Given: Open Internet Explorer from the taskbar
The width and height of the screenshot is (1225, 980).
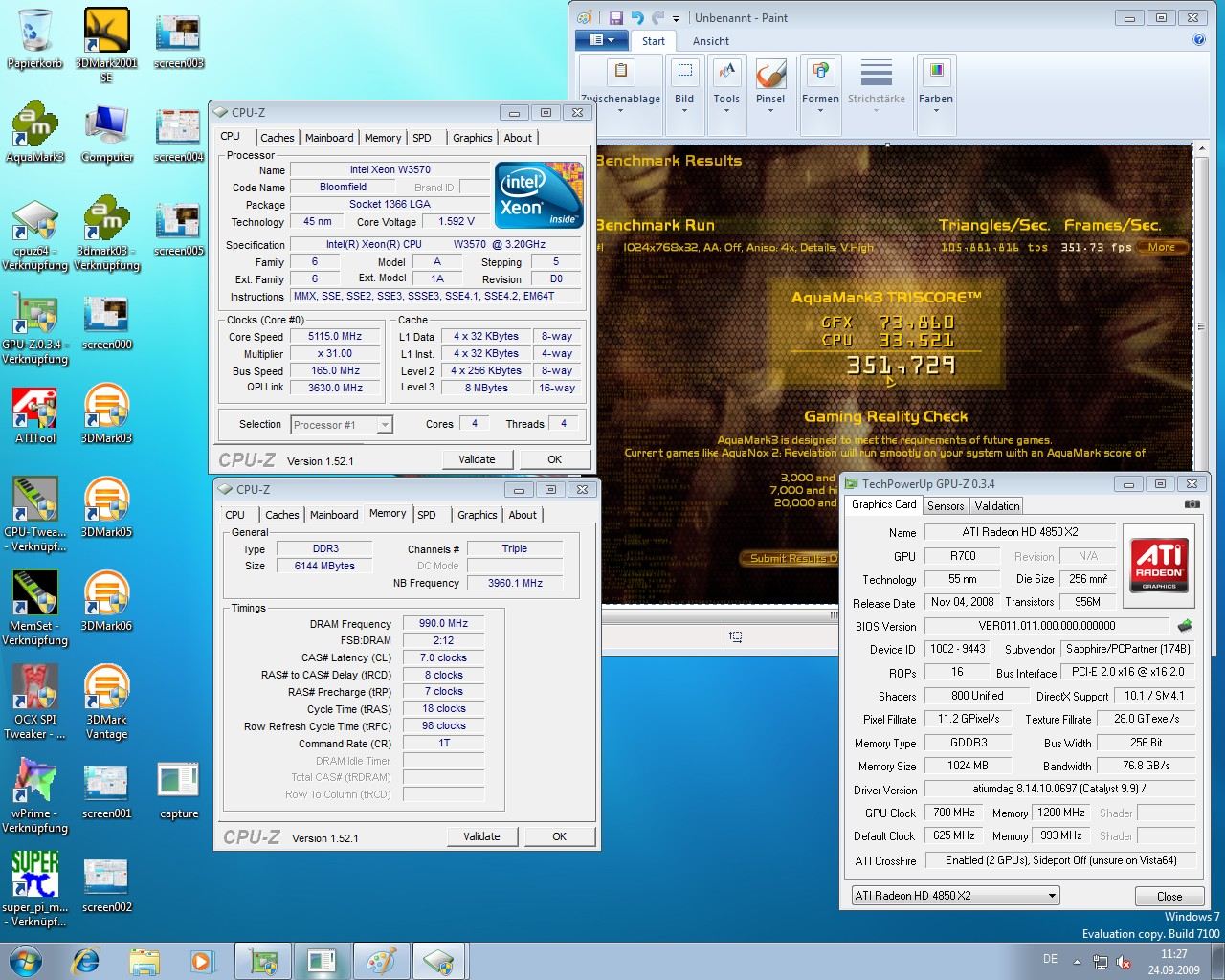Looking at the screenshot, I should [x=87, y=960].
